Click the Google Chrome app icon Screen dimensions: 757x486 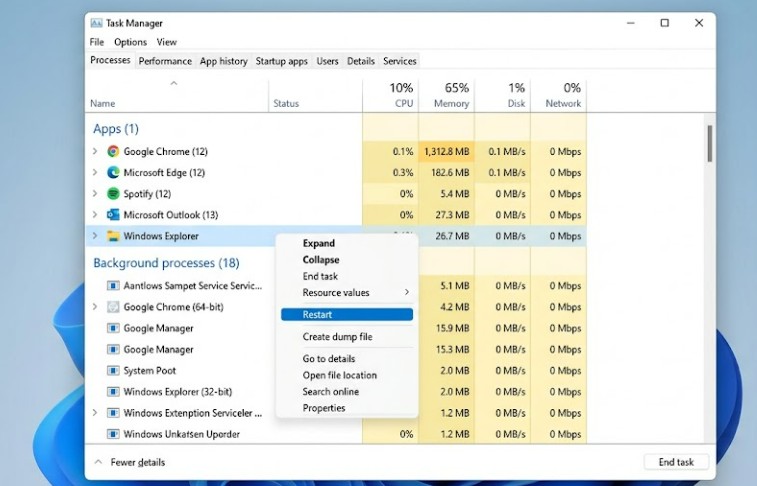tap(113, 152)
